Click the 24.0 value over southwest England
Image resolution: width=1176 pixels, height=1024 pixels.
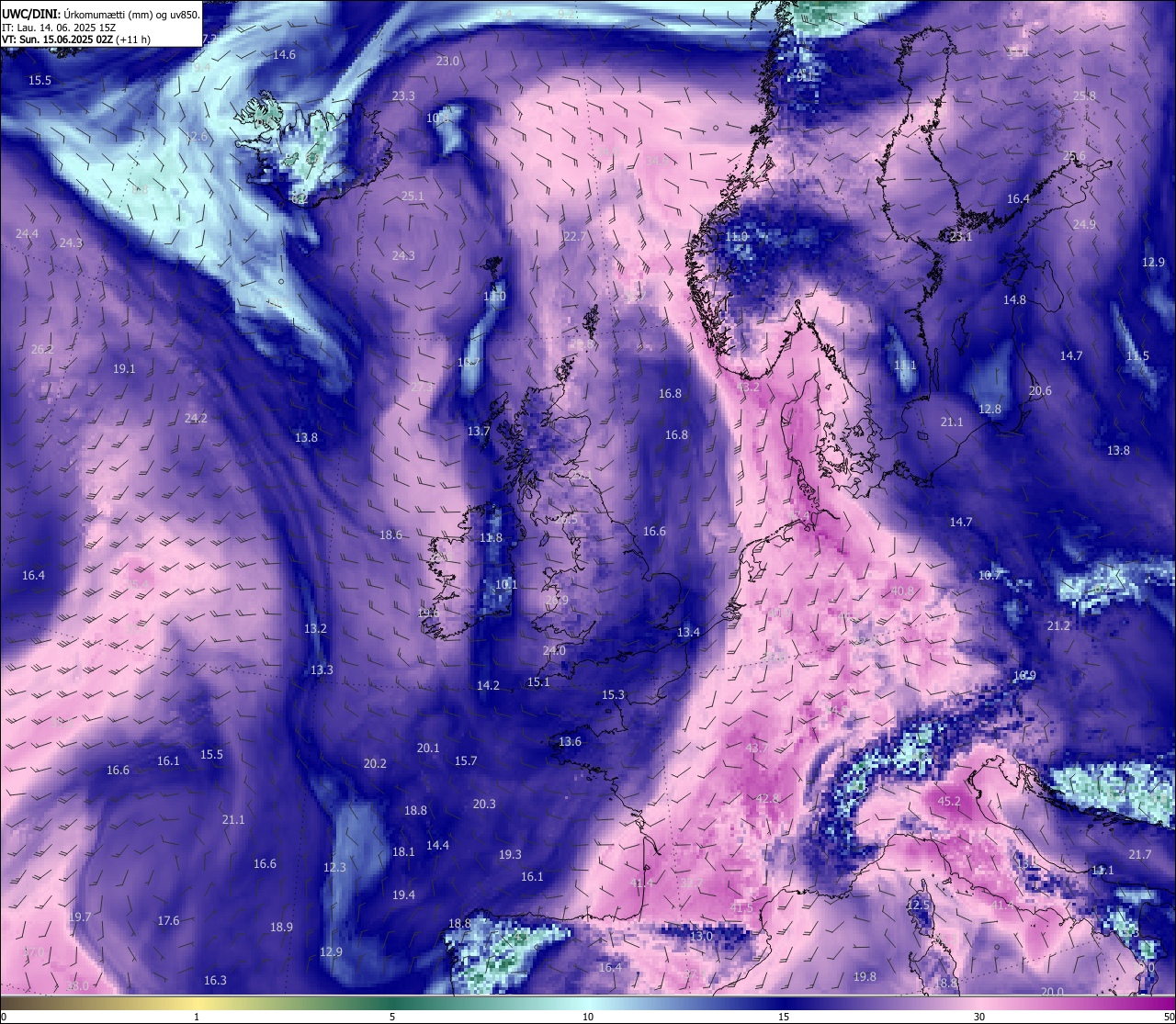(554, 651)
